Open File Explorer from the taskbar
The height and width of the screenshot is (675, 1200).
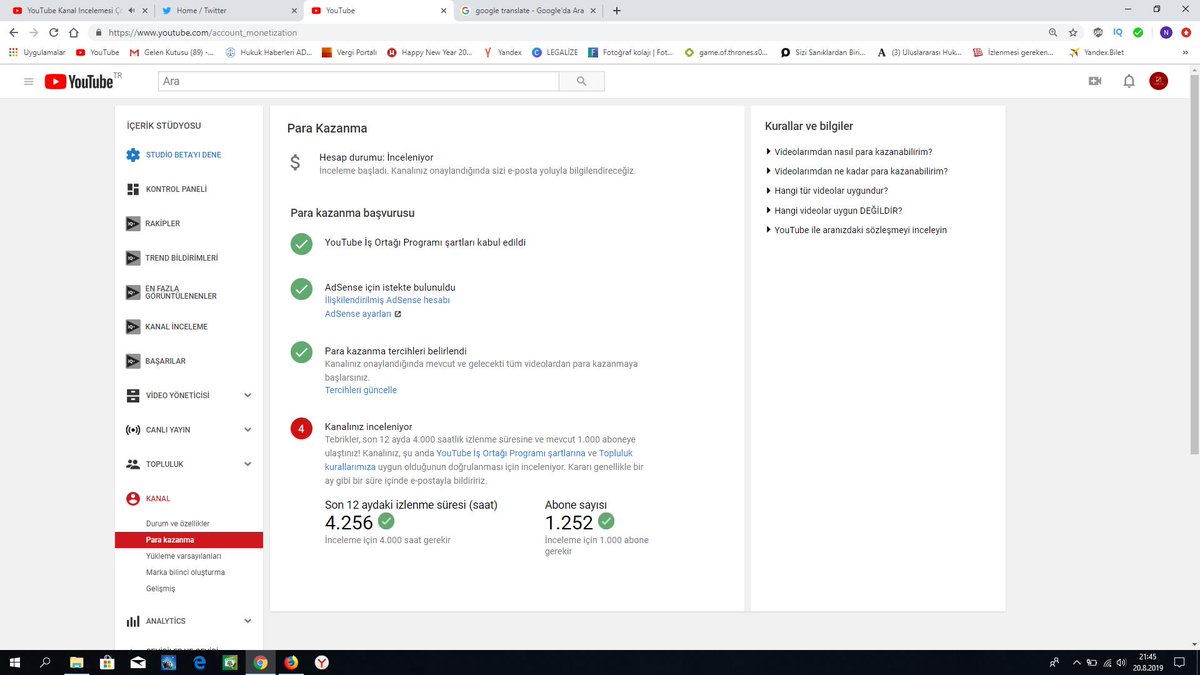pyautogui.click(x=76, y=662)
